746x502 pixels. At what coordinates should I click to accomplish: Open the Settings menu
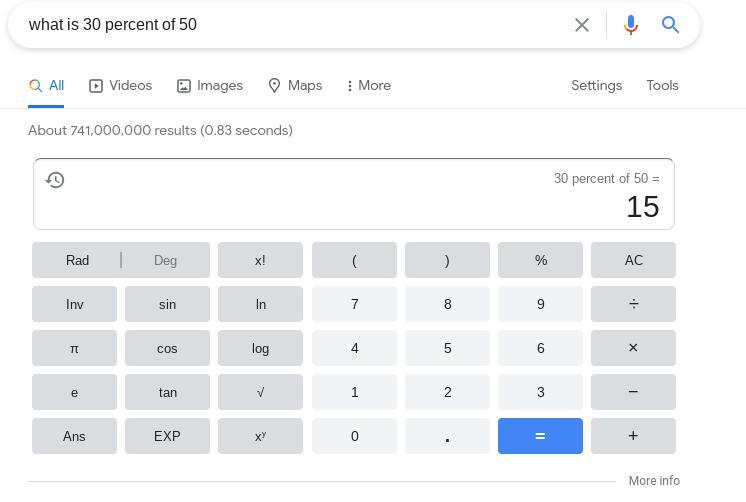tap(596, 86)
